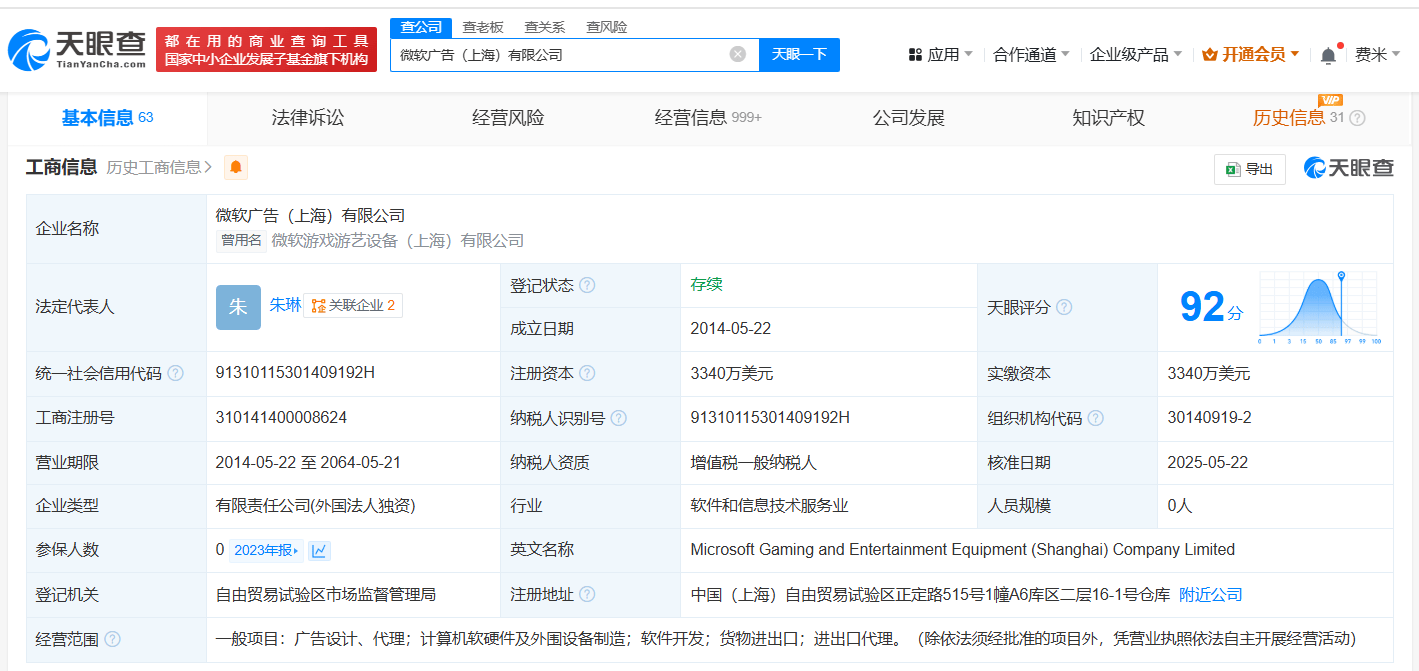
Task: Clear the search box with the X icon
Action: click(x=737, y=54)
